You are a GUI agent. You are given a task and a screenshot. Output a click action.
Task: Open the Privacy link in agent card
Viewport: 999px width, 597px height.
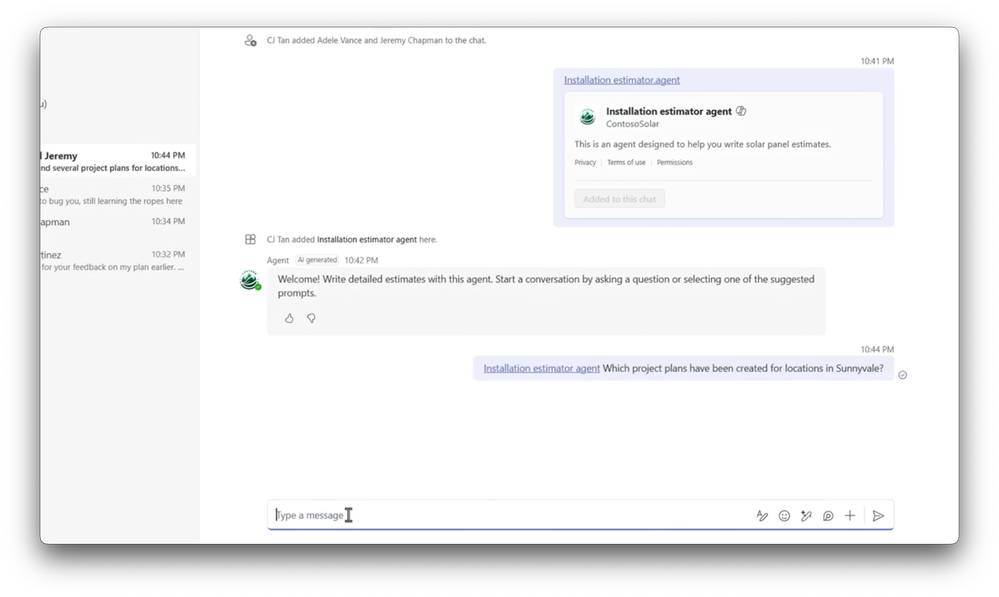point(585,162)
